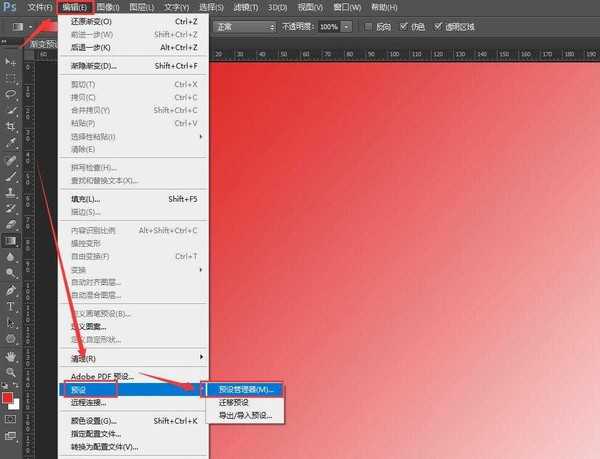This screenshot has height=459, width=600.
Task: Select the Crop tool
Action: coord(11,127)
